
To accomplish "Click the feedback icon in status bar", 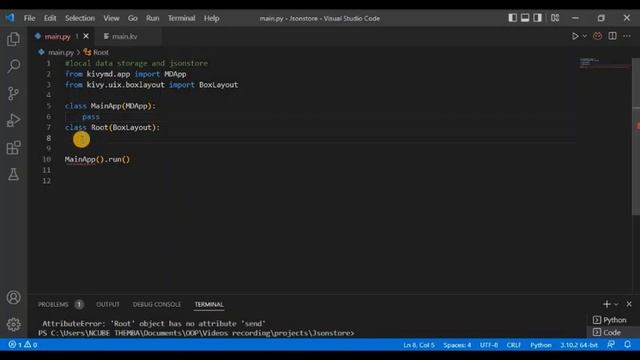I will (611, 344).
